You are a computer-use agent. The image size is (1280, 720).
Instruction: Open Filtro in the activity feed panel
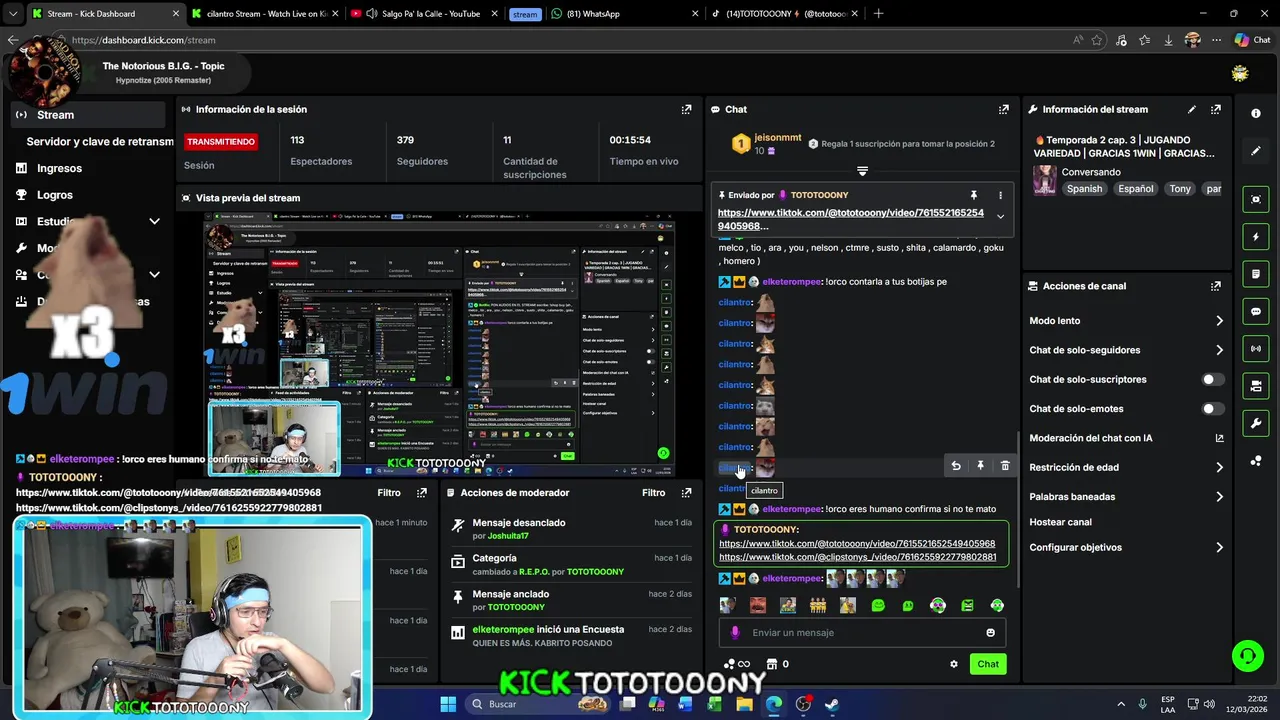pos(389,493)
